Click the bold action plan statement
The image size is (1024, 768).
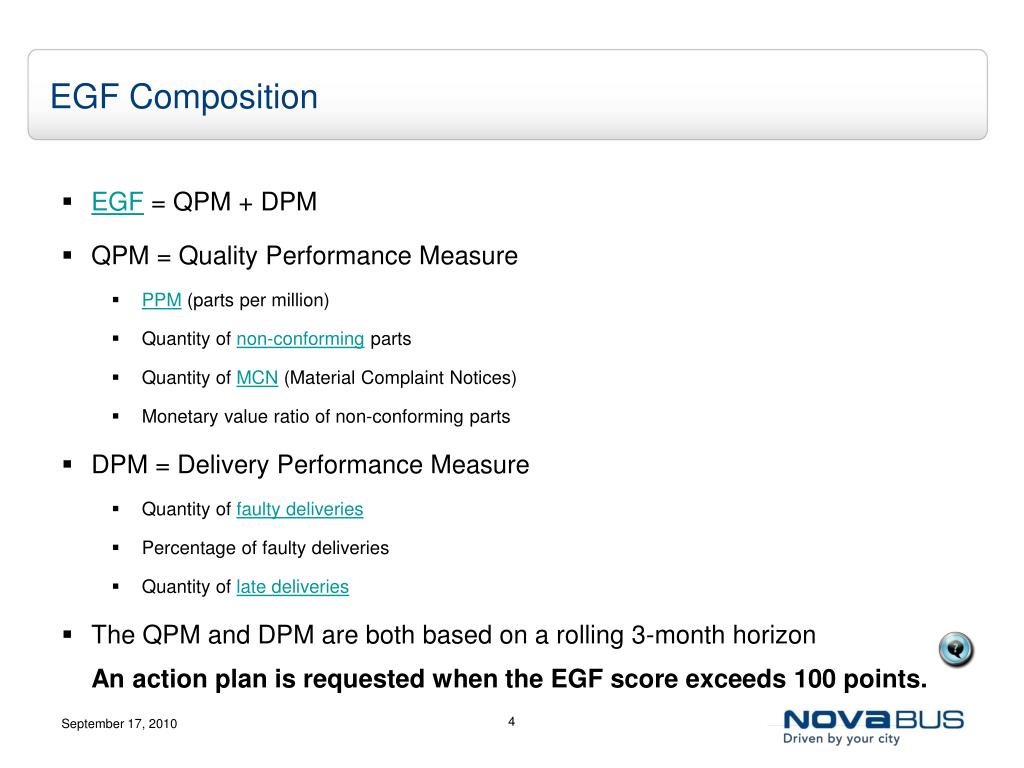pos(509,679)
